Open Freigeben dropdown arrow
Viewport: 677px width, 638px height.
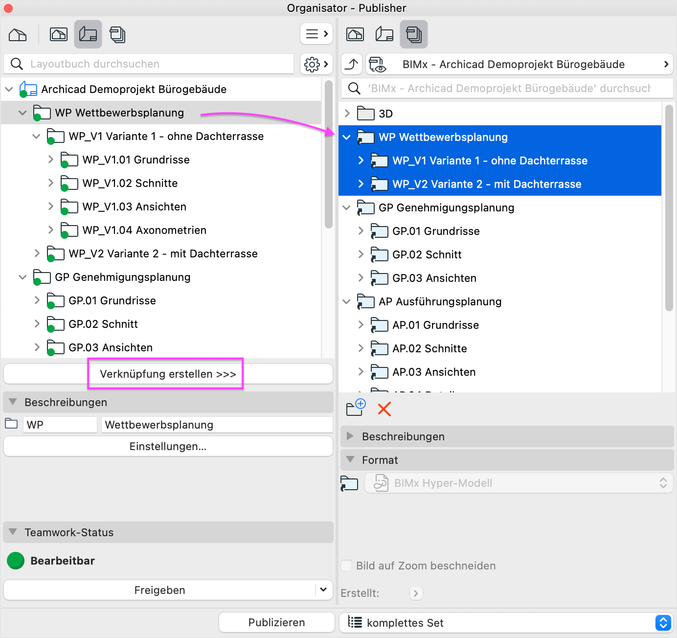323,590
